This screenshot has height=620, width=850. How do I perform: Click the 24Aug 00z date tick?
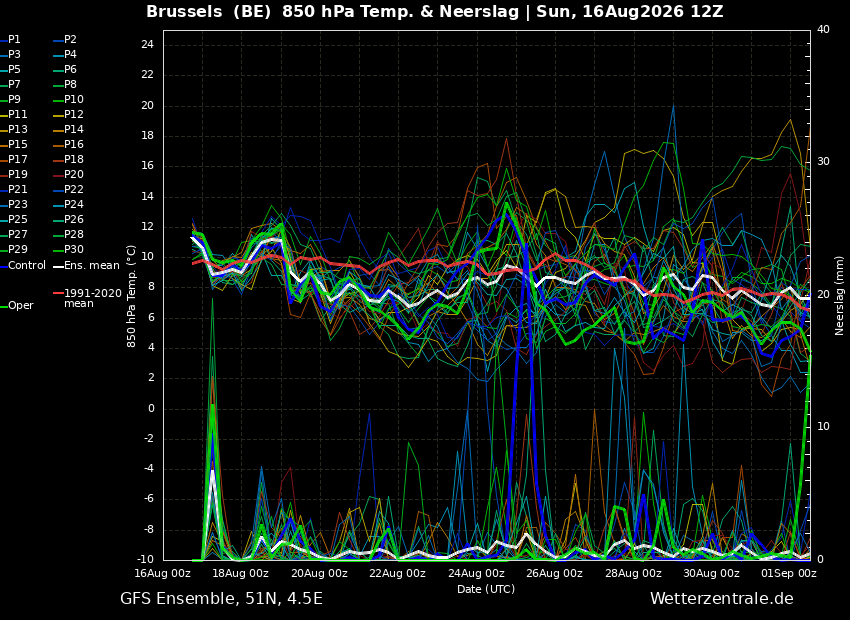(x=477, y=573)
